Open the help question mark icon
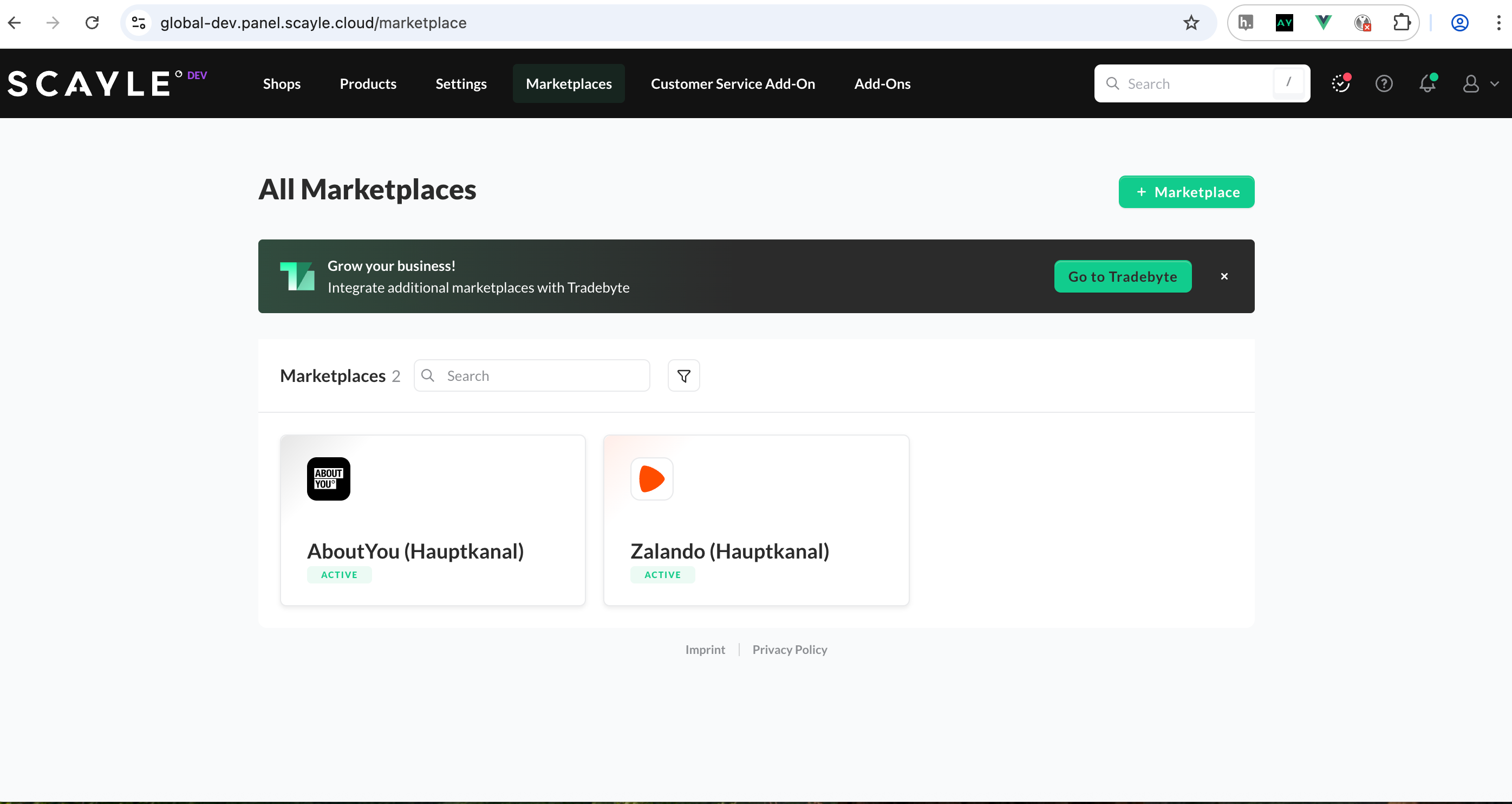The image size is (1512, 804). click(1384, 83)
